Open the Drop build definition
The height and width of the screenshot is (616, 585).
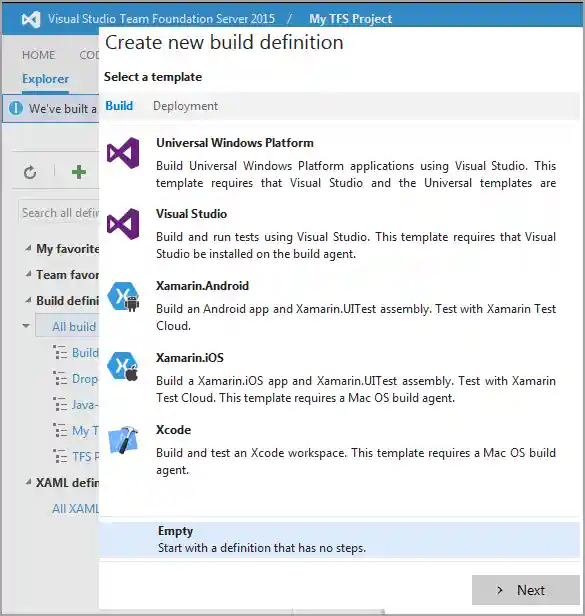point(85,379)
